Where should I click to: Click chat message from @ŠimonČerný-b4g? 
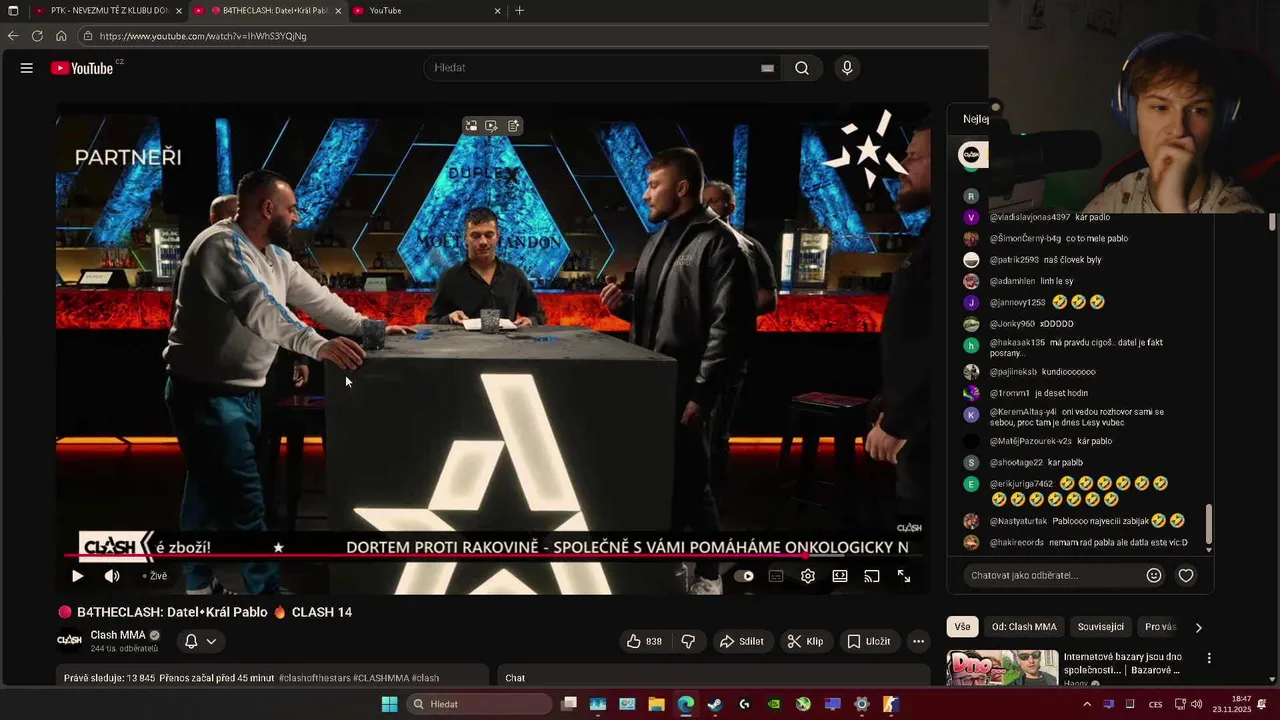tap(1048, 239)
